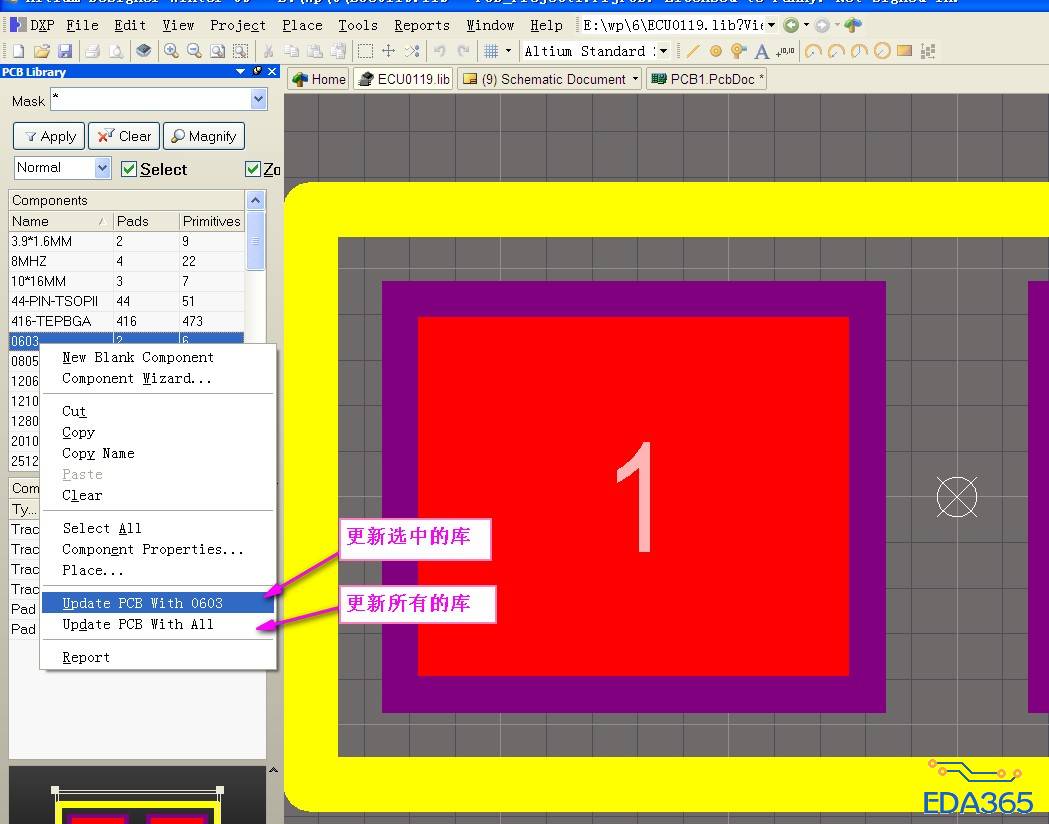1049x824 pixels.
Task: Open a file via the folder icon
Action: [x=41, y=51]
